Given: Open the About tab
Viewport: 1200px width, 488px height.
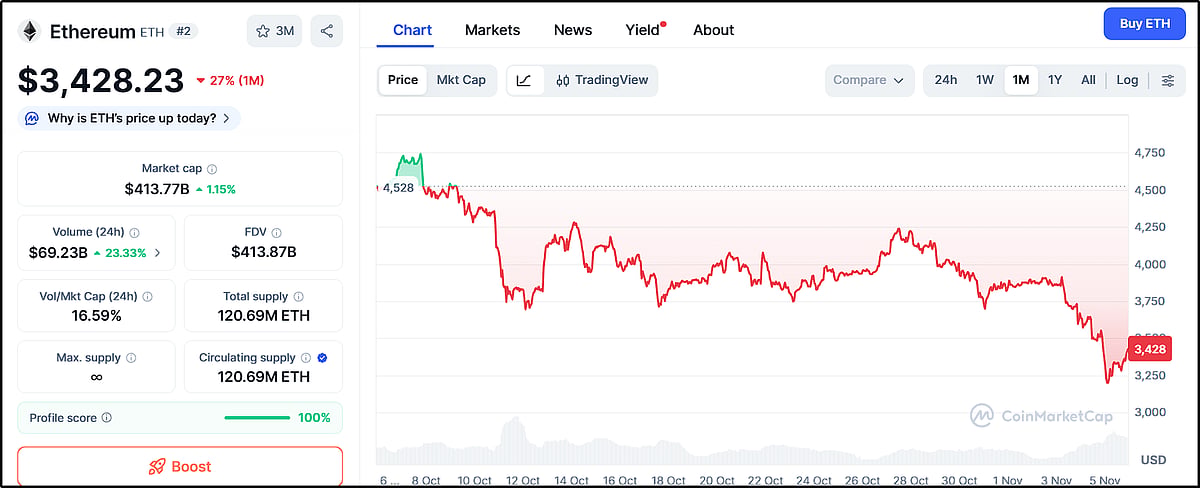Looking at the screenshot, I should [x=714, y=30].
